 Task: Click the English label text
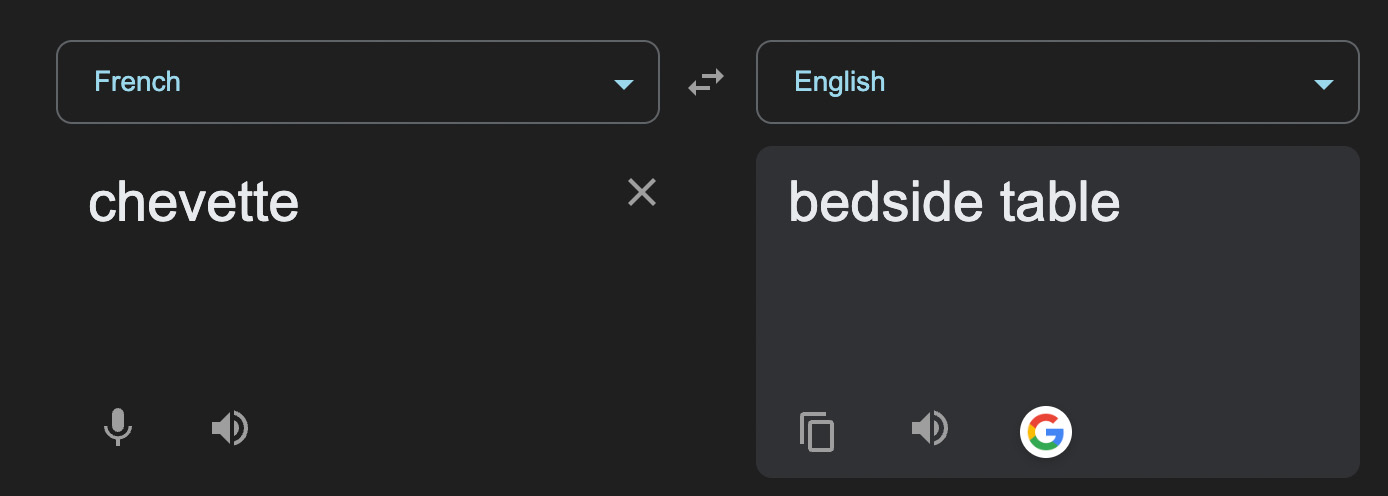839,81
